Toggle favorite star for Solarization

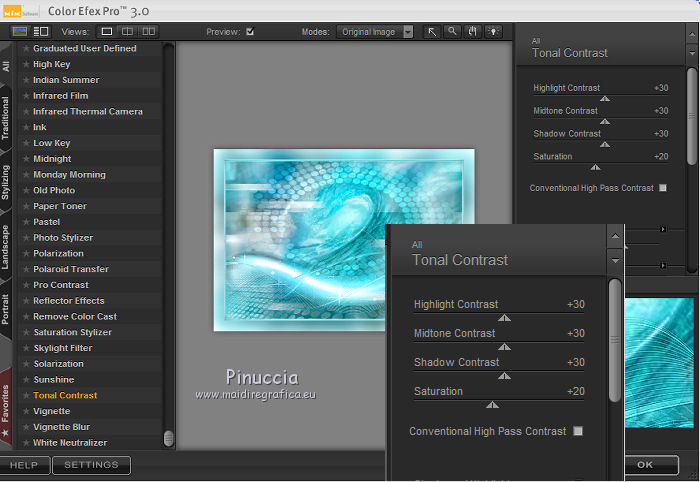[26, 364]
